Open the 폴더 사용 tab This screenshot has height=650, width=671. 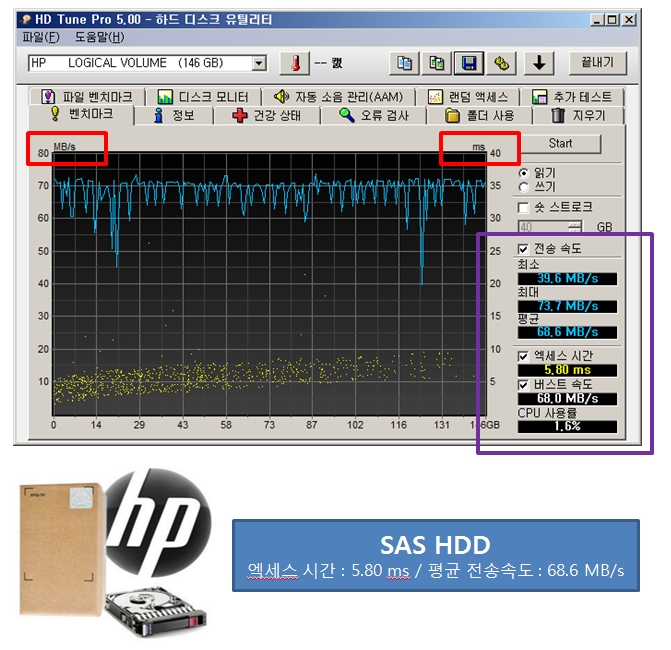(479, 116)
